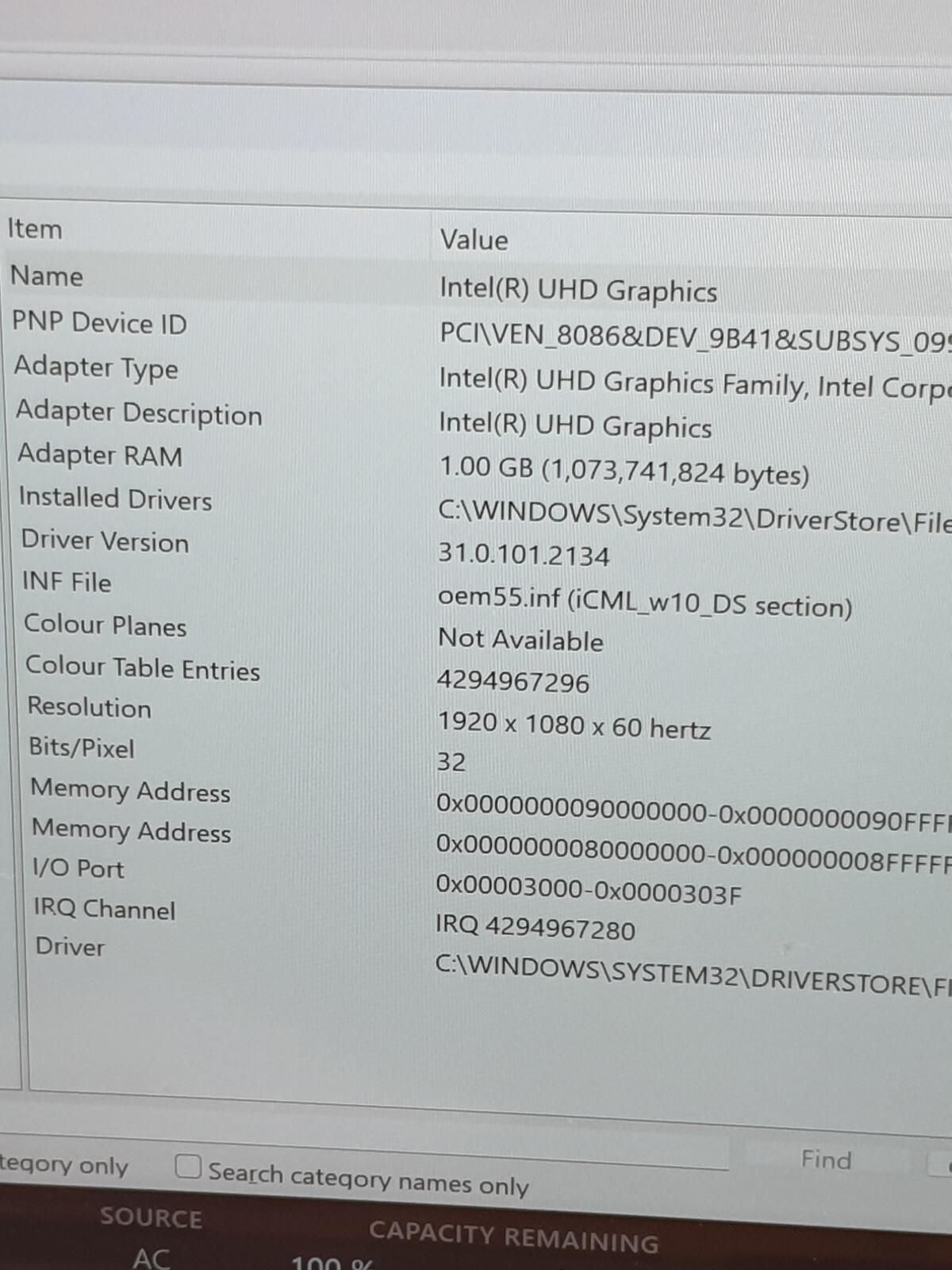Click the I/O port value 0x00003000-0x0000303F

coord(589,891)
